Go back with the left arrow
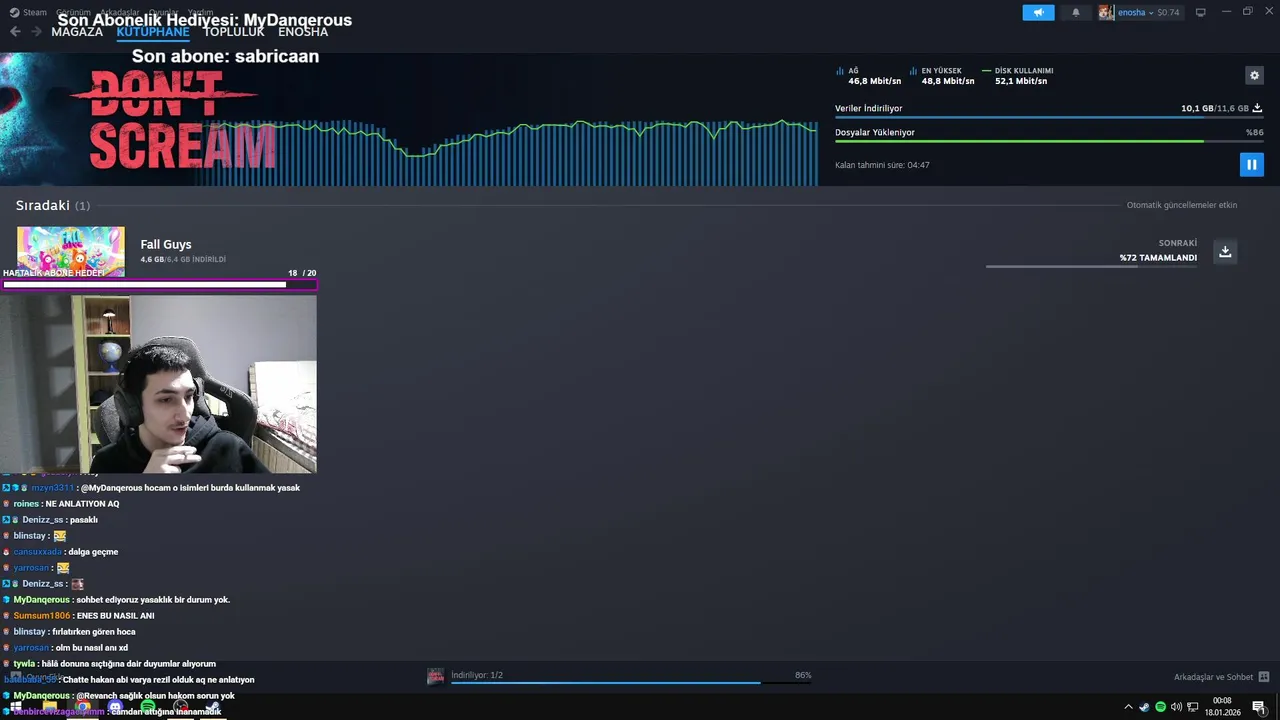The width and height of the screenshot is (1280, 720). [15, 32]
